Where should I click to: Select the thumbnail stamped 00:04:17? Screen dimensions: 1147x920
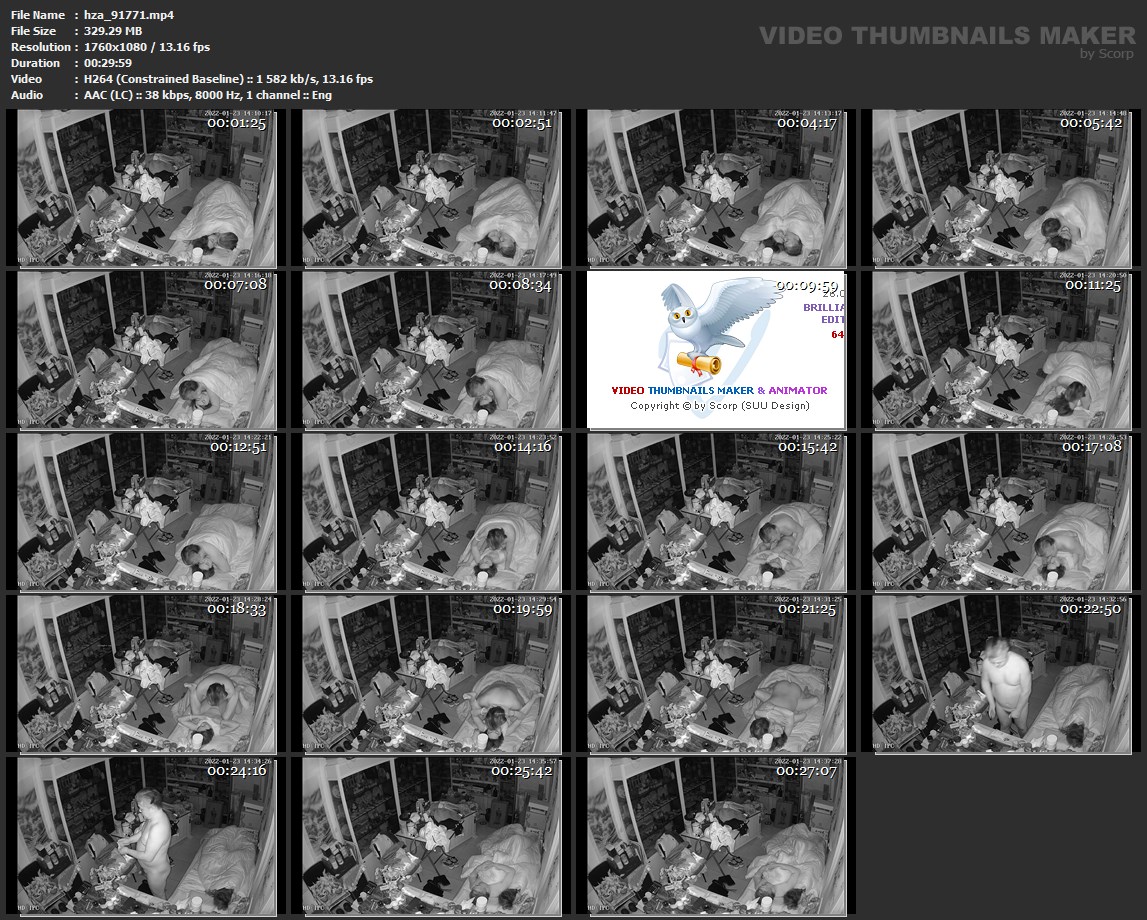[x=716, y=188]
